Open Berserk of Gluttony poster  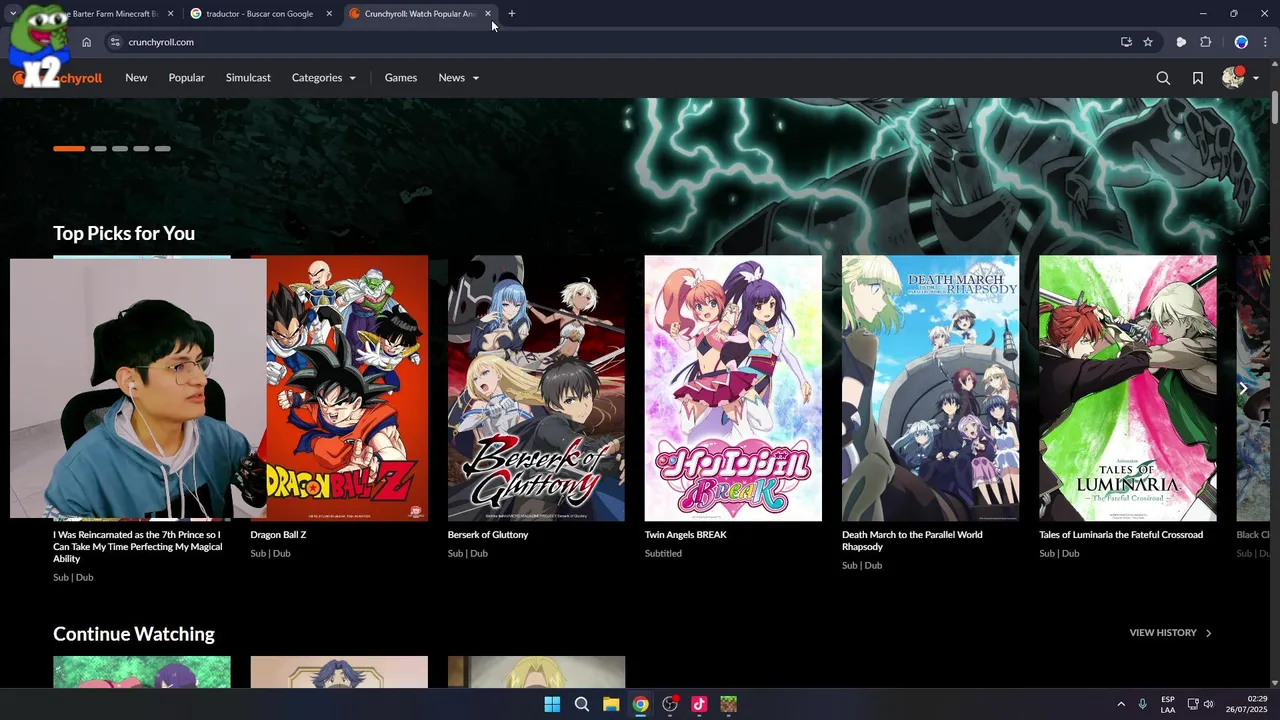[x=536, y=388]
